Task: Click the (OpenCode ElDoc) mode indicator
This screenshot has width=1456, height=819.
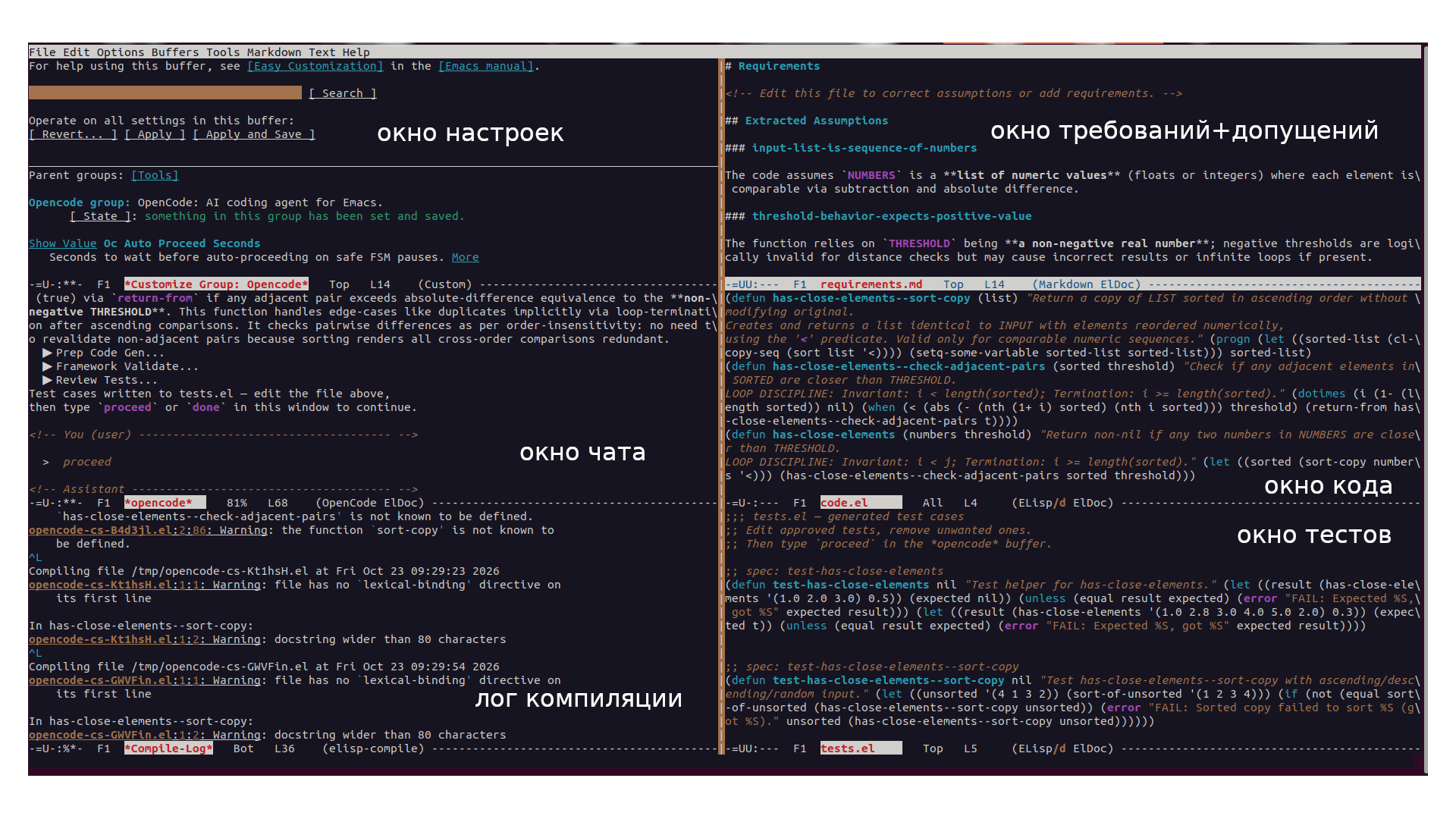Action: click(369, 503)
